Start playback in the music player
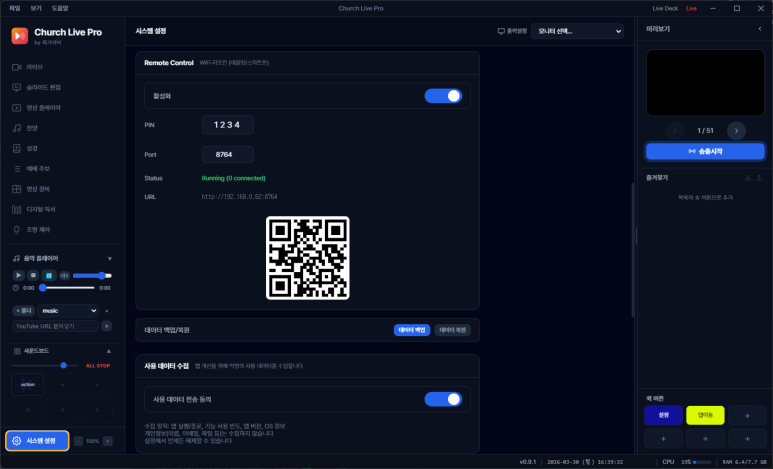Screen dimensions: 773x469 pos(18,275)
